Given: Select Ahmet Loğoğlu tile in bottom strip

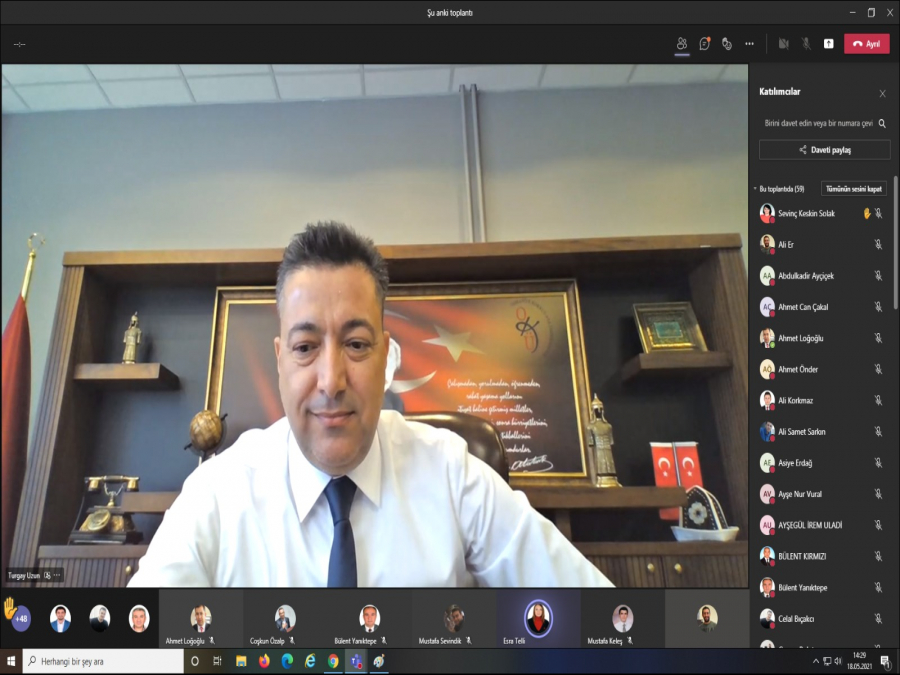Looking at the screenshot, I should pos(201,619).
